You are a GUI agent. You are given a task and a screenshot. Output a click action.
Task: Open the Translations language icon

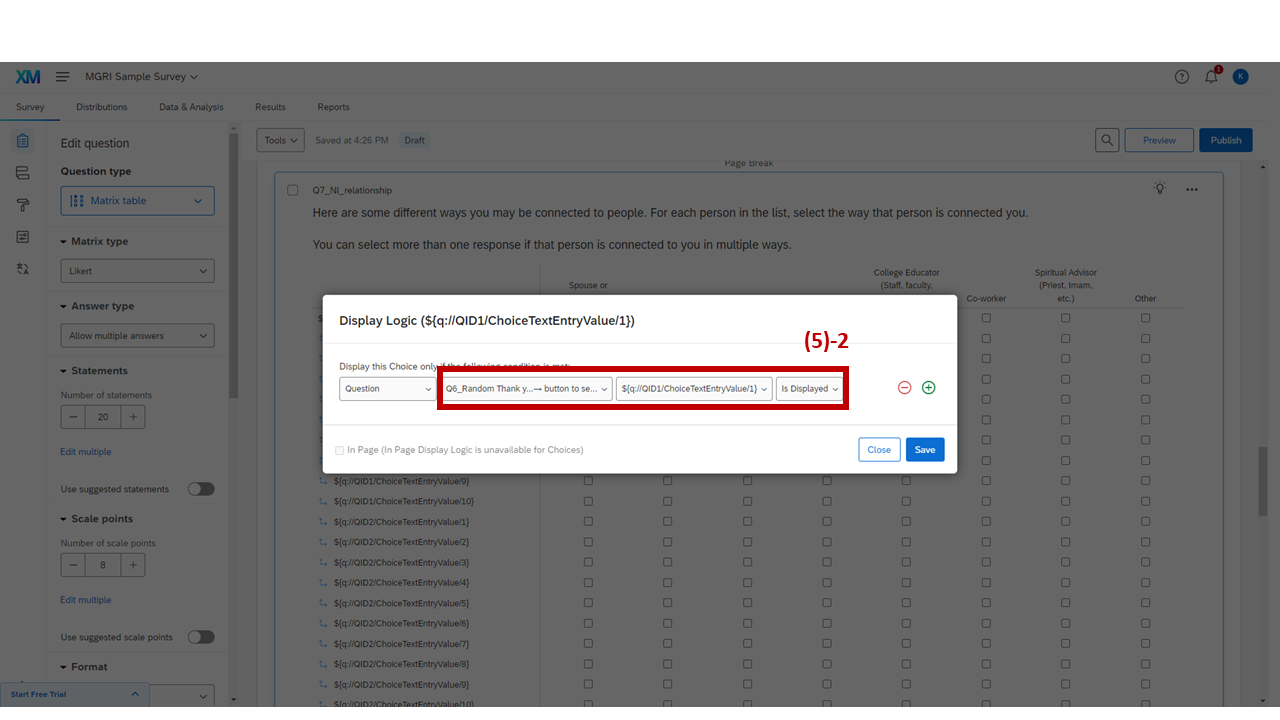pos(23,268)
